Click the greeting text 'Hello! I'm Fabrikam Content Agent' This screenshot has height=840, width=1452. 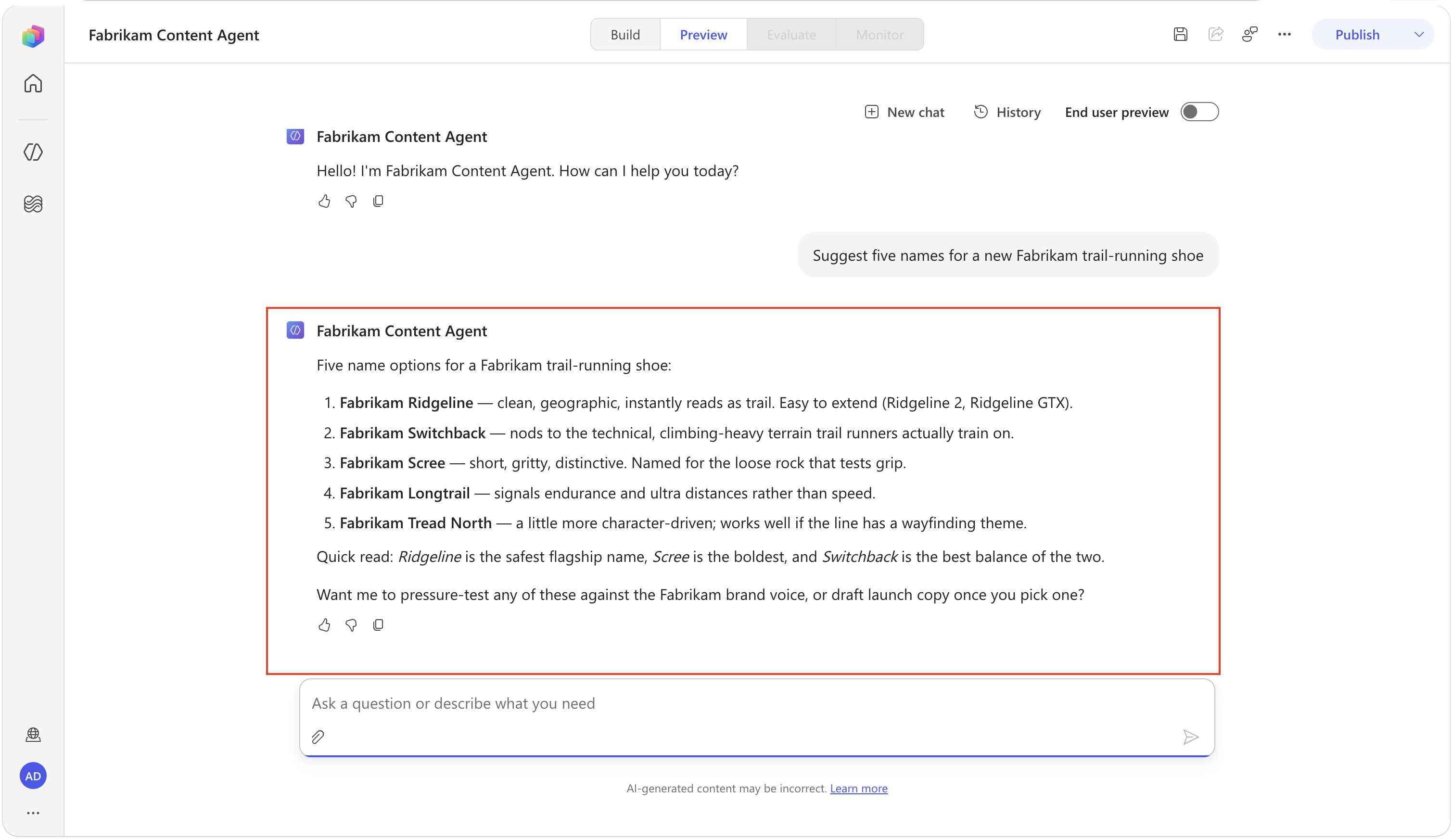tap(527, 171)
